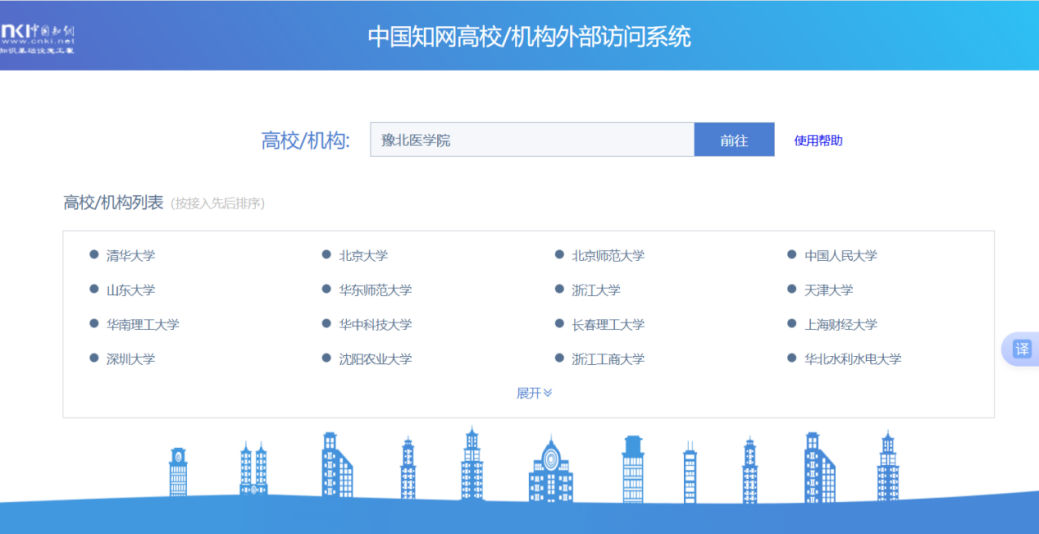Viewport: 1039px width, 534px height.
Task: Select 北京大学 from the list
Action: click(x=363, y=256)
